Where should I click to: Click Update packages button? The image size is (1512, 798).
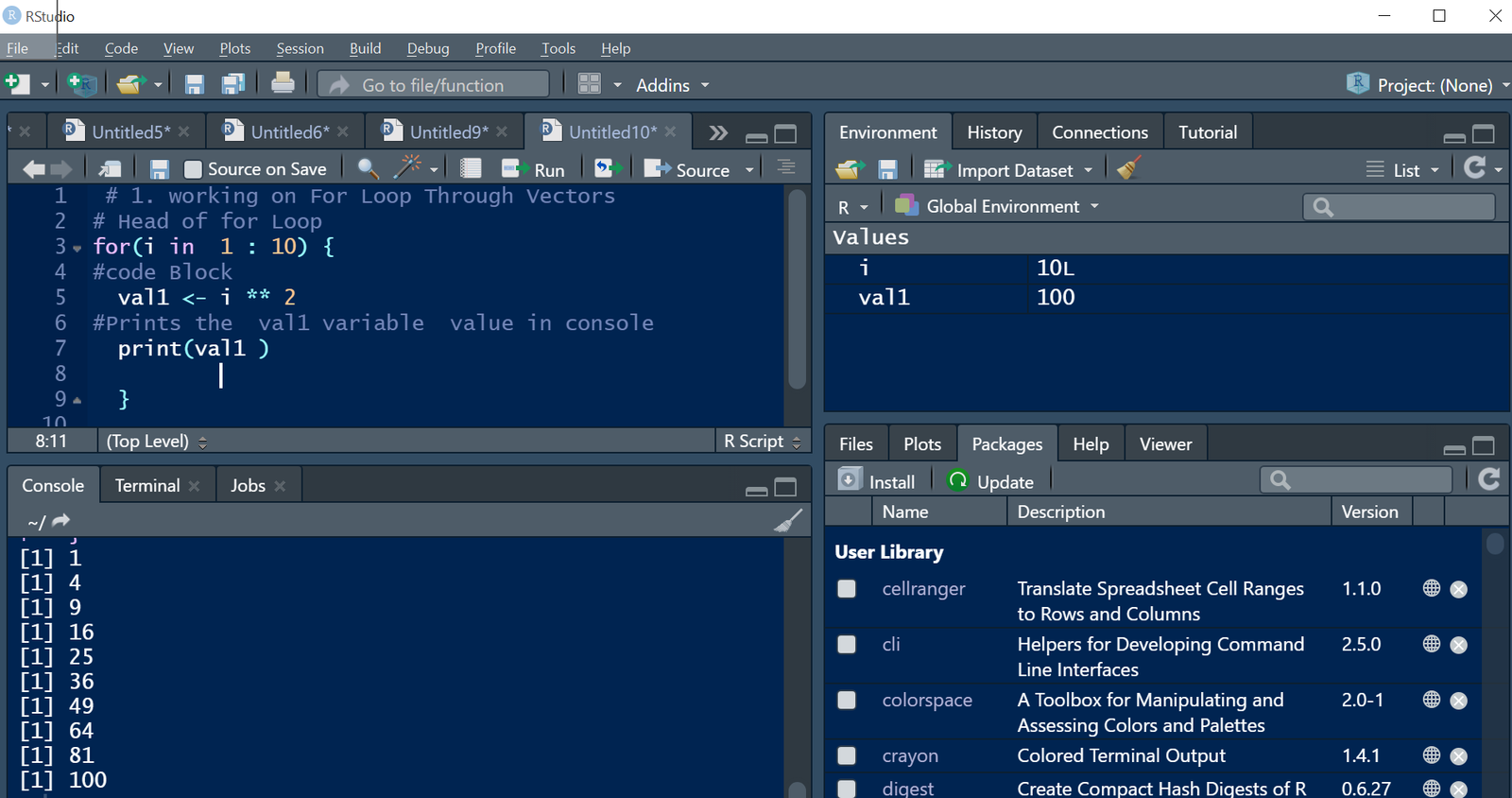990,481
